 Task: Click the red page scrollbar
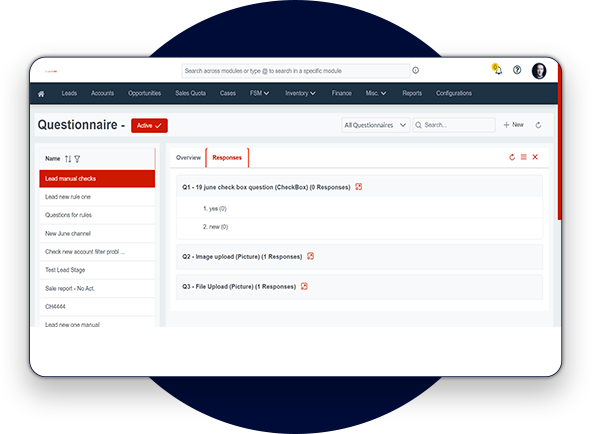pyautogui.click(x=560, y=143)
